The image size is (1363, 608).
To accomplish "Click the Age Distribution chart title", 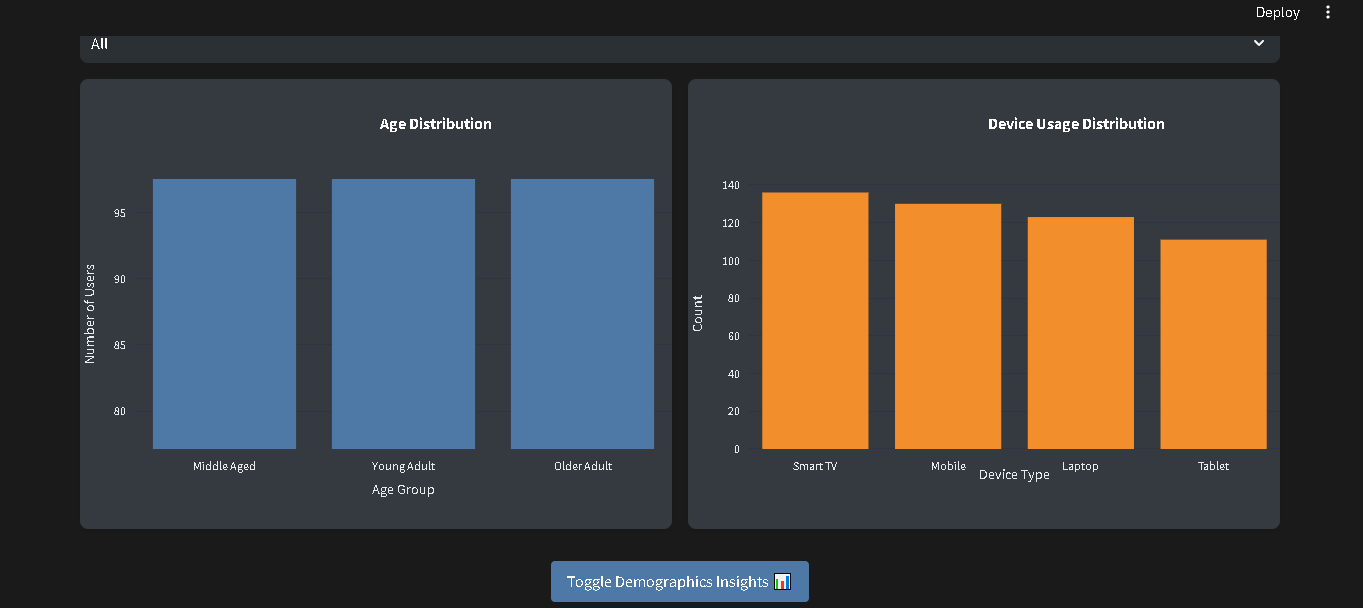I will click(x=435, y=123).
